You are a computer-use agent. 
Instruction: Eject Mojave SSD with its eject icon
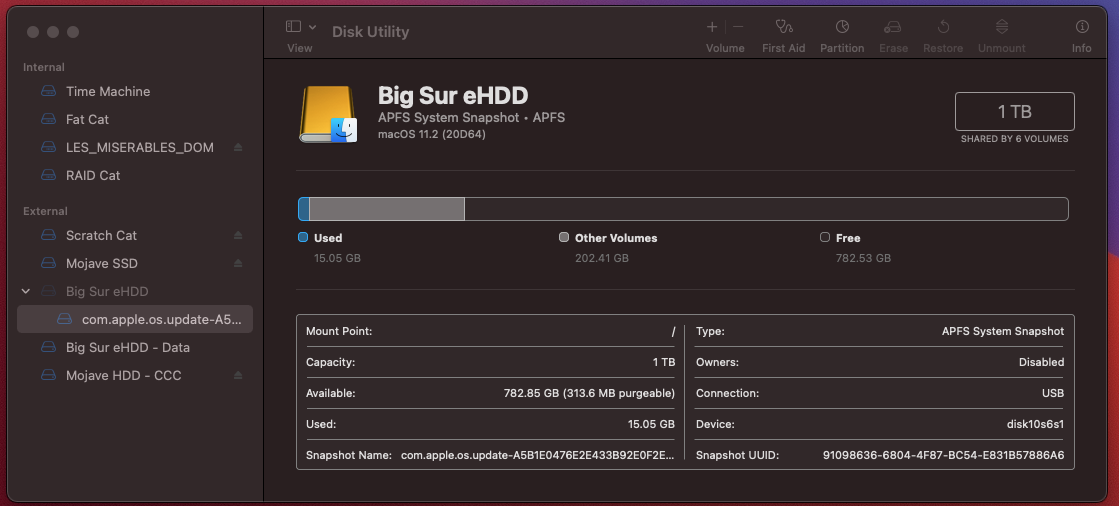tap(238, 263)
